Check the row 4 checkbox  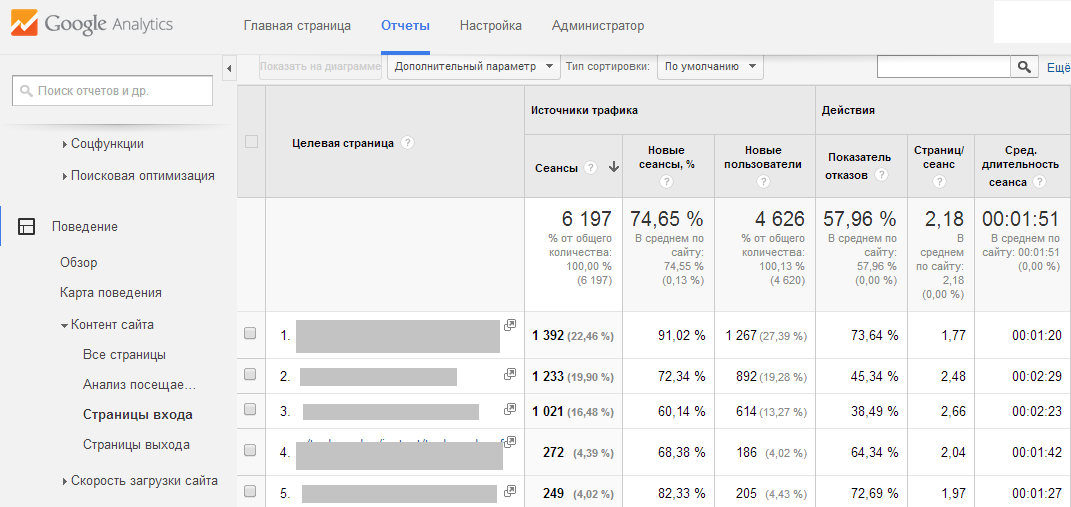coord(250,450)
